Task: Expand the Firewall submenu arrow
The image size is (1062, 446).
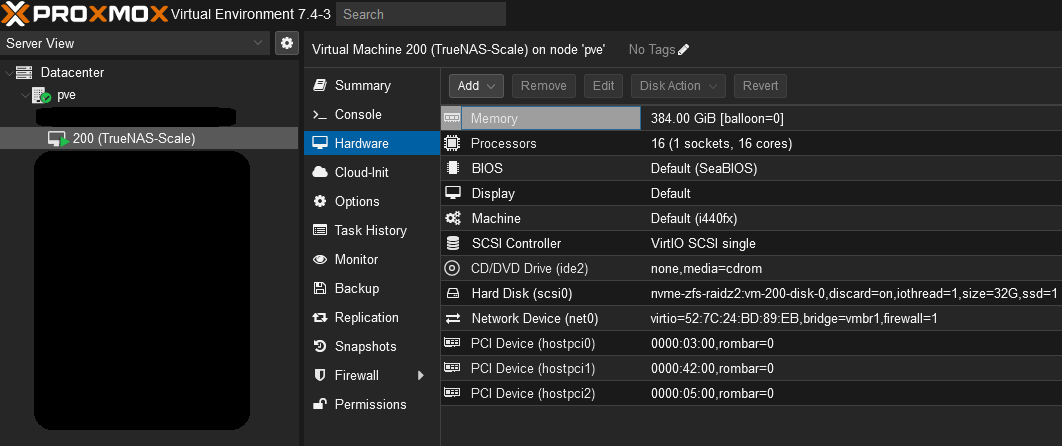Action: (421, 375)
